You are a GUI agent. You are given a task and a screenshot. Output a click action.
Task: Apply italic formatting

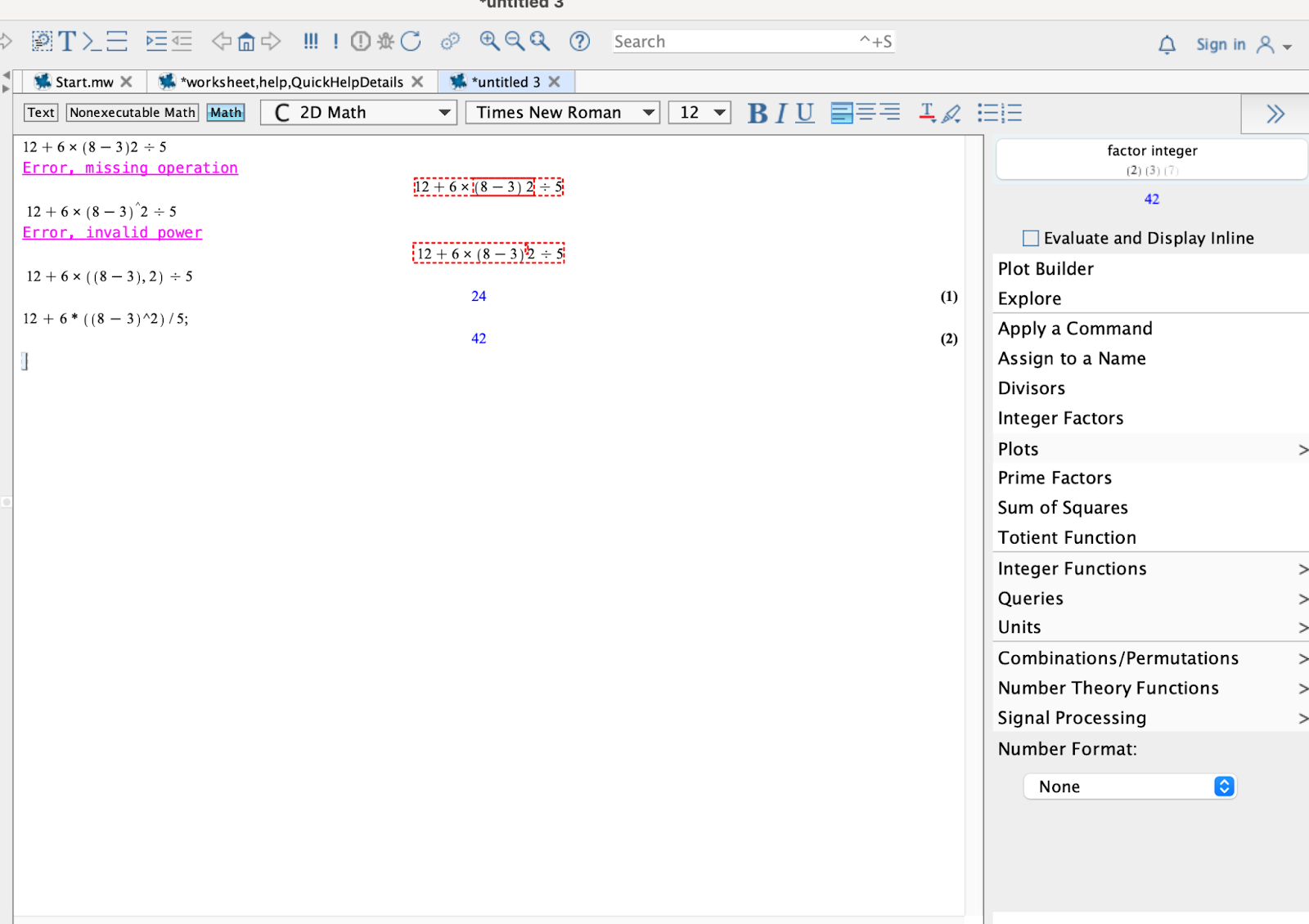click(x=780, y=114)
